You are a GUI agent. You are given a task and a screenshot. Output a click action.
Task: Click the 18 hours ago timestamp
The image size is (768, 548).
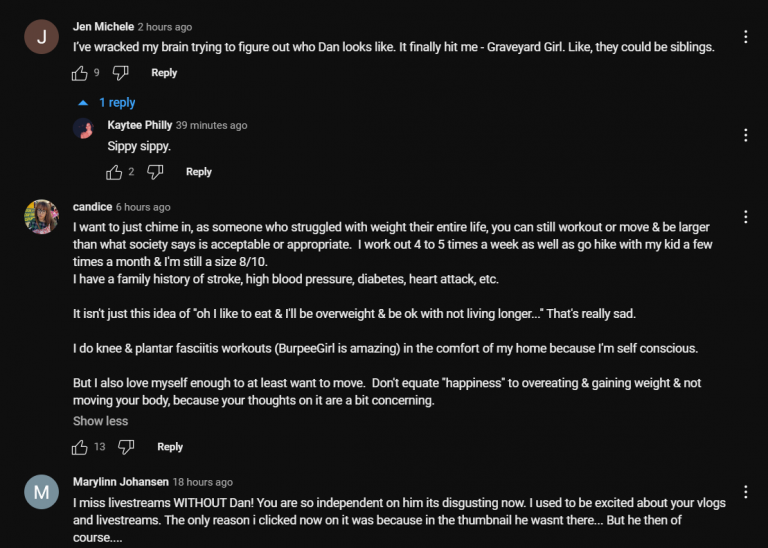click(x=203, y=482)
